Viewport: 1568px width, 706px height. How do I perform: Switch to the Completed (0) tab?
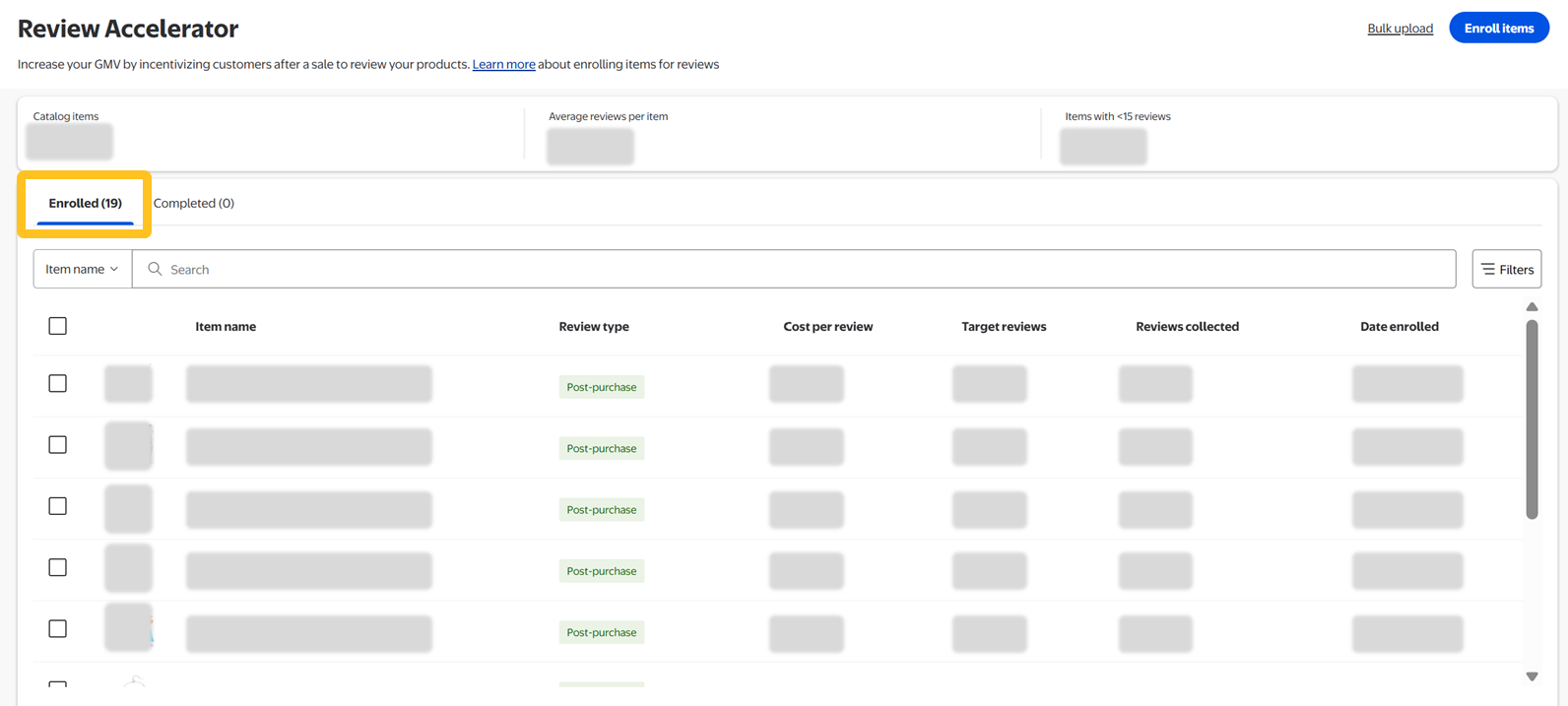point(194,204)
